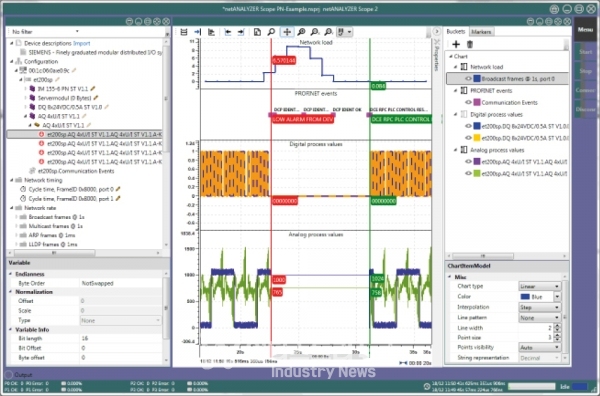This screenshot has height=396, width=600.
Task: Click the Start button in sidebar
Action: [x=585, y=52]
